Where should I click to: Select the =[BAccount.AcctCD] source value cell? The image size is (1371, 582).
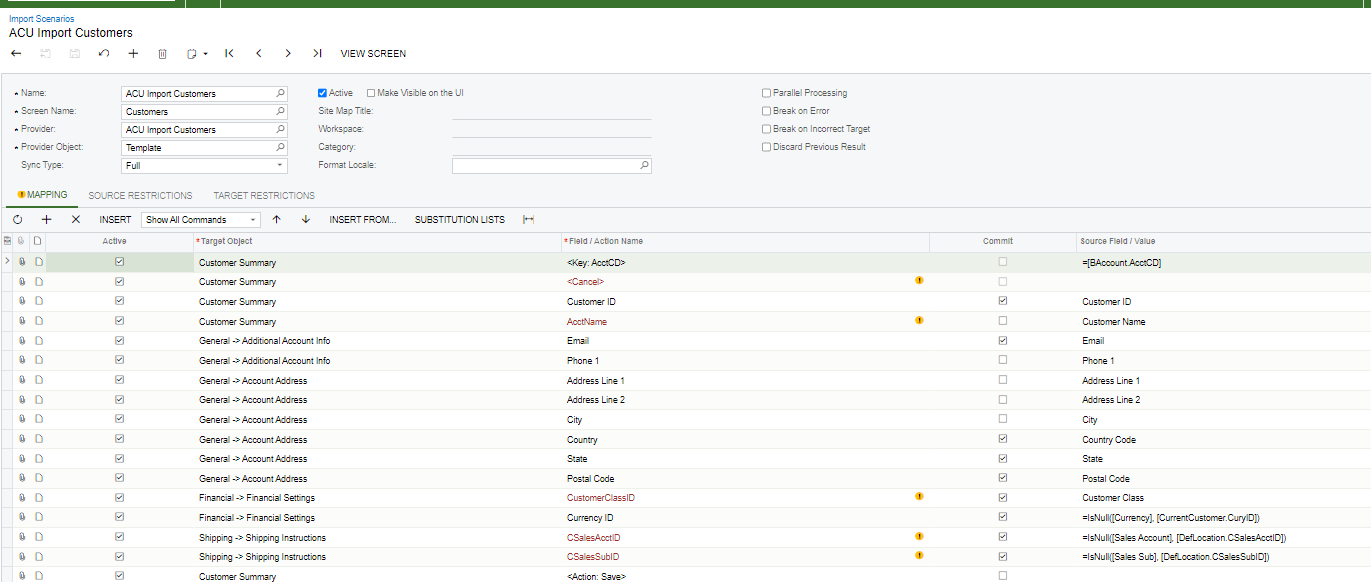click(x=1222, y=262)
